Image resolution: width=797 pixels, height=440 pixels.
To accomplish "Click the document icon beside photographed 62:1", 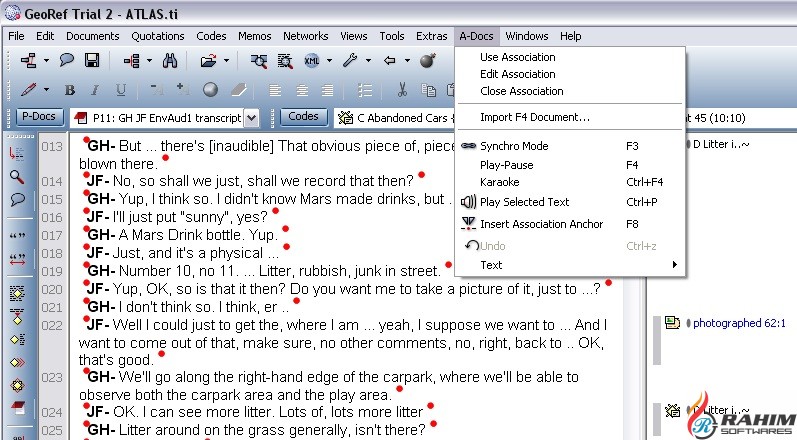I will pyautogui.click(x=672, y=323).
